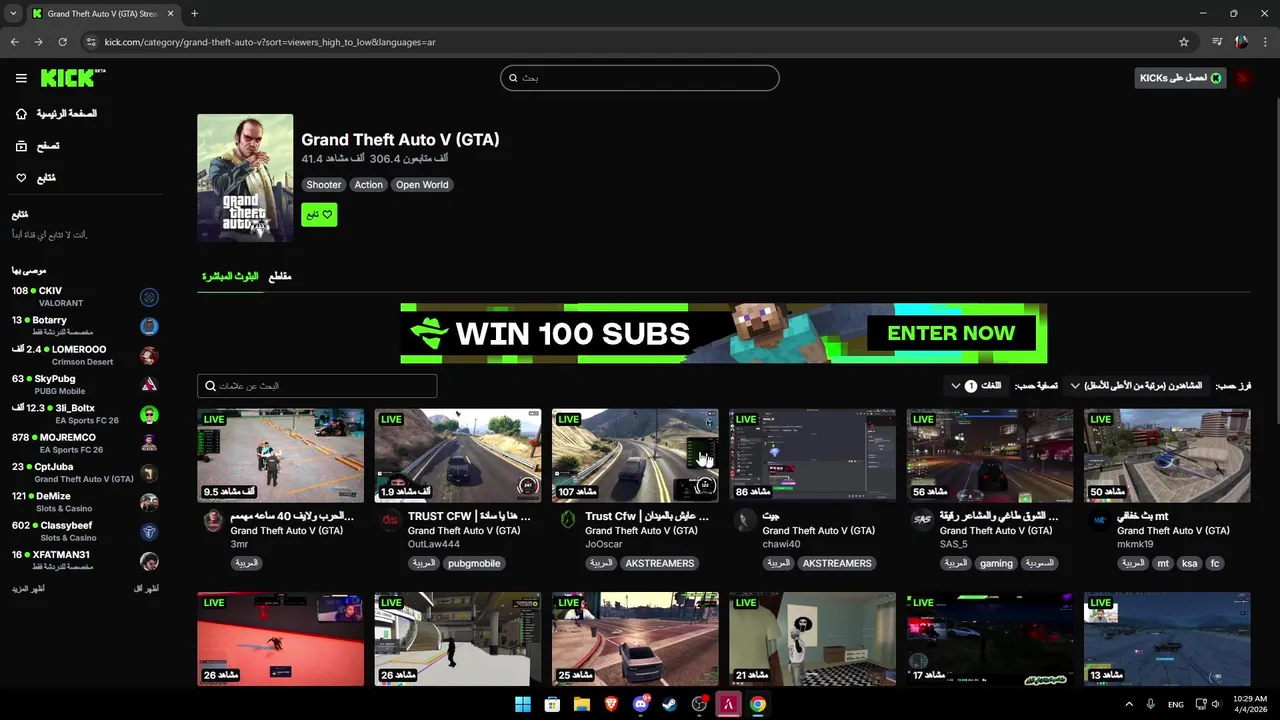
Task: Open 3mr stream thumbnail with 9.5K viewers
Action: [x=281, y=455]
